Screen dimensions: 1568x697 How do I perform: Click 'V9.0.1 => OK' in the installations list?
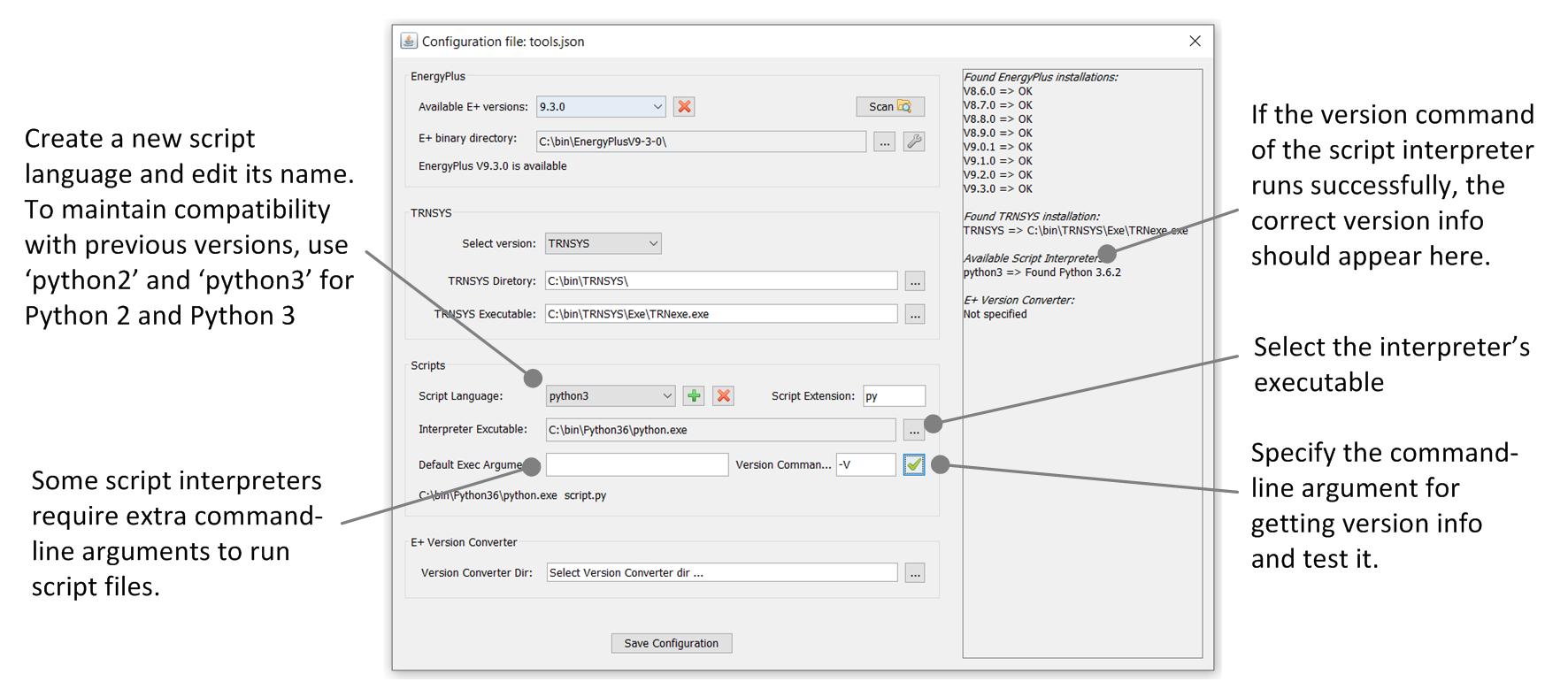pyautogui.click(x=998, y=147)
